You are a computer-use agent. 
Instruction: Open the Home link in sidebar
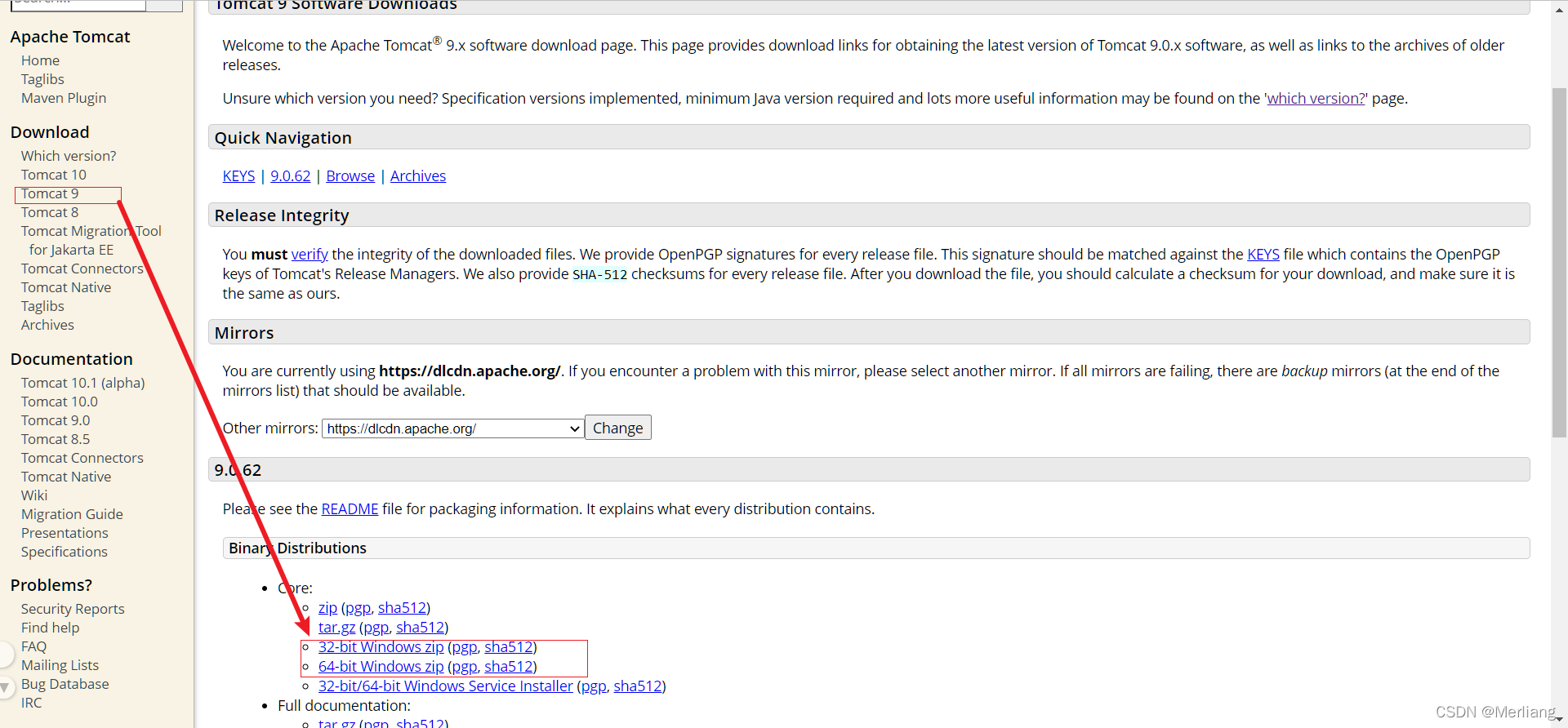40,60
